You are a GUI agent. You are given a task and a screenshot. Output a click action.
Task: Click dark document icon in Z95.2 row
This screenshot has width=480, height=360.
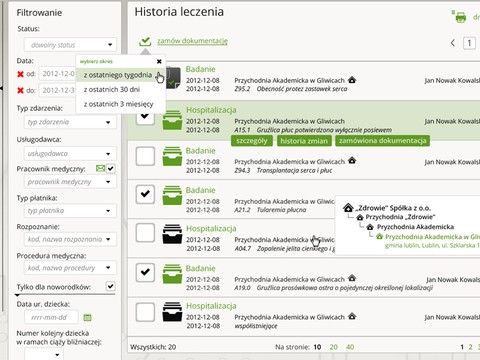point(173,78)
